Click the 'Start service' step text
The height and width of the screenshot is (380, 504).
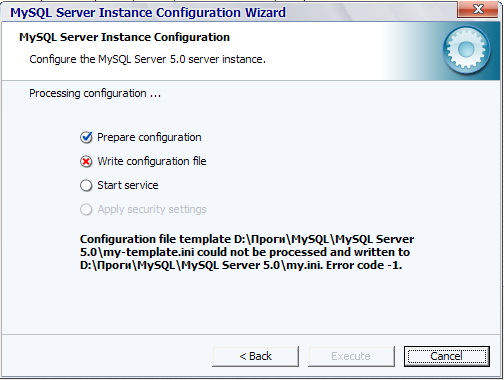128,185
